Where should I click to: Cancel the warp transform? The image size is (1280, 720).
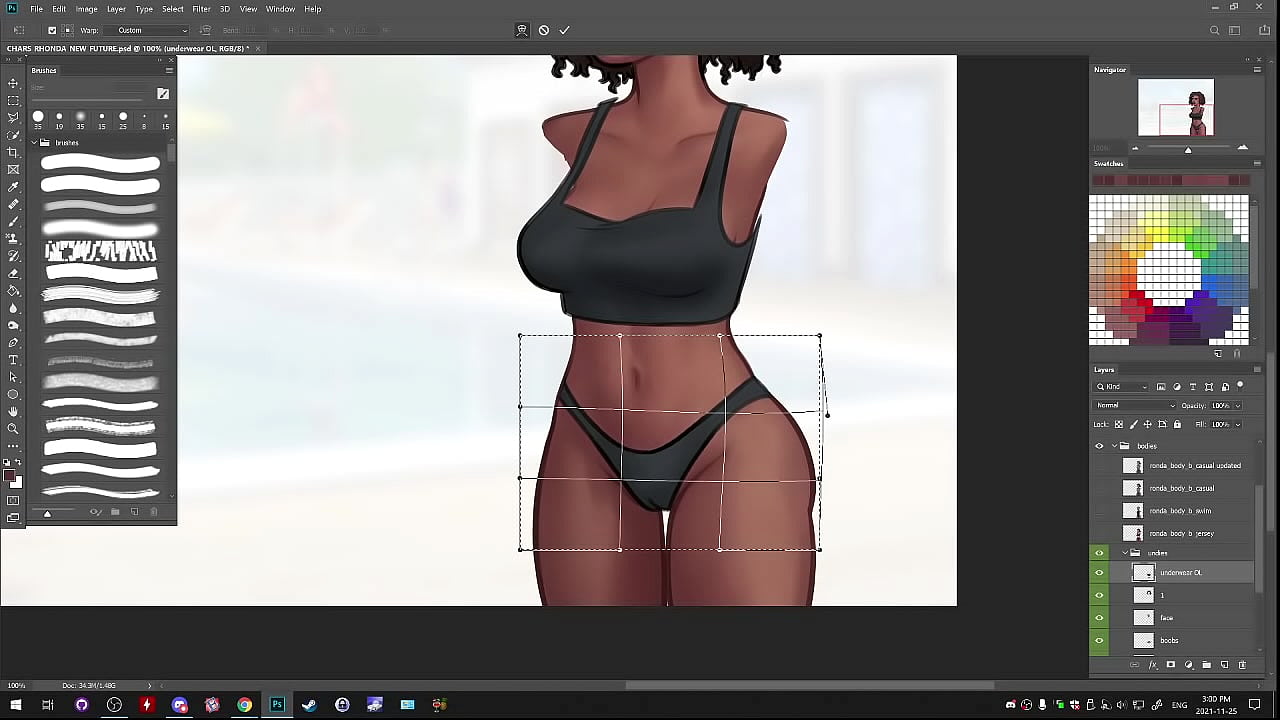pos(543,30)
